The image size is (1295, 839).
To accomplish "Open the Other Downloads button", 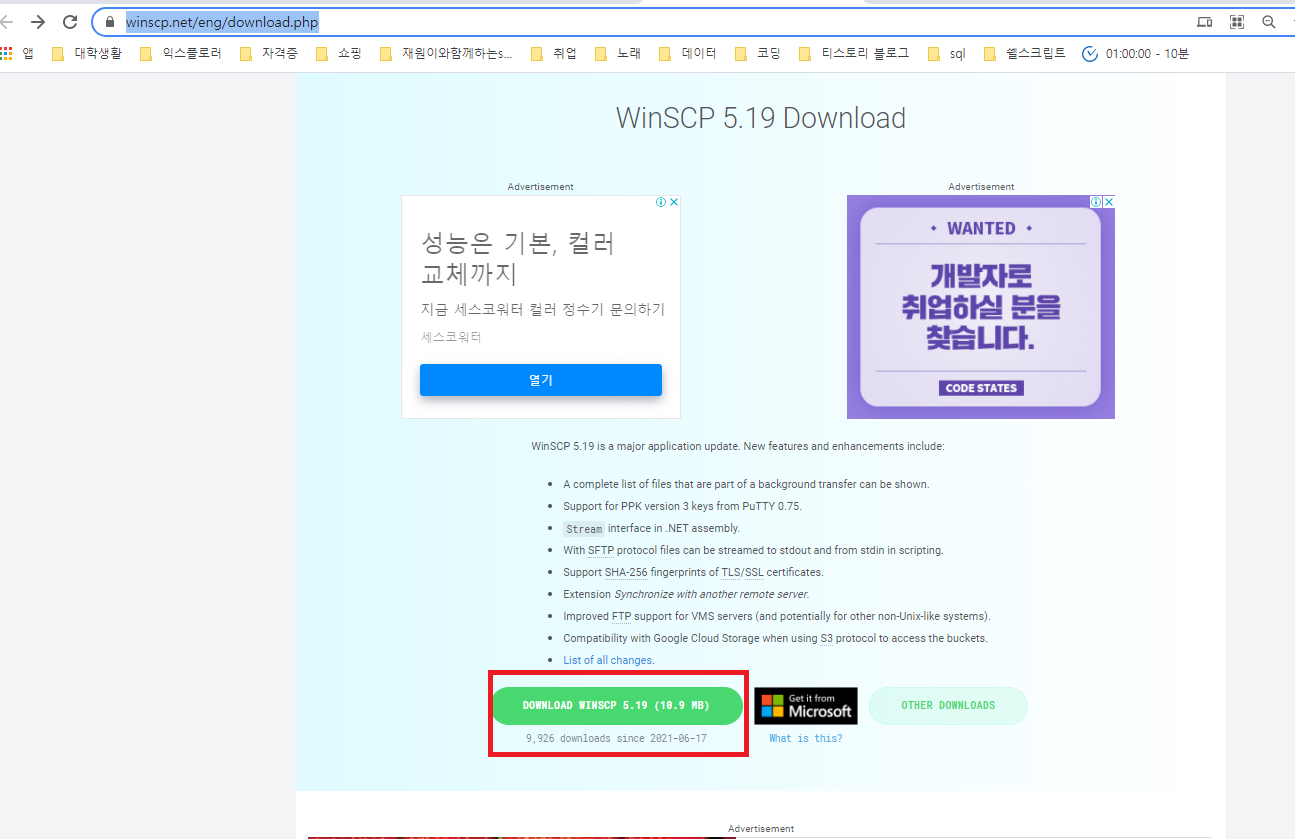I will (x=948, y=705).
